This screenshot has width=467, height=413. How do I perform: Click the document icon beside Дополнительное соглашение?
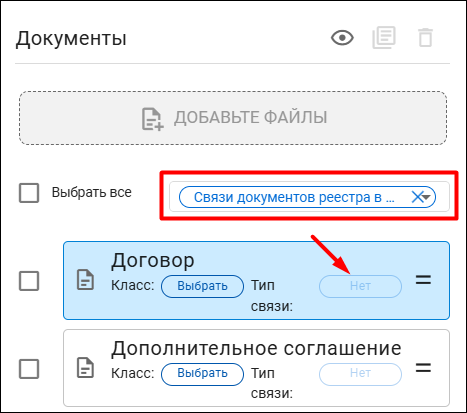point(85,368)
